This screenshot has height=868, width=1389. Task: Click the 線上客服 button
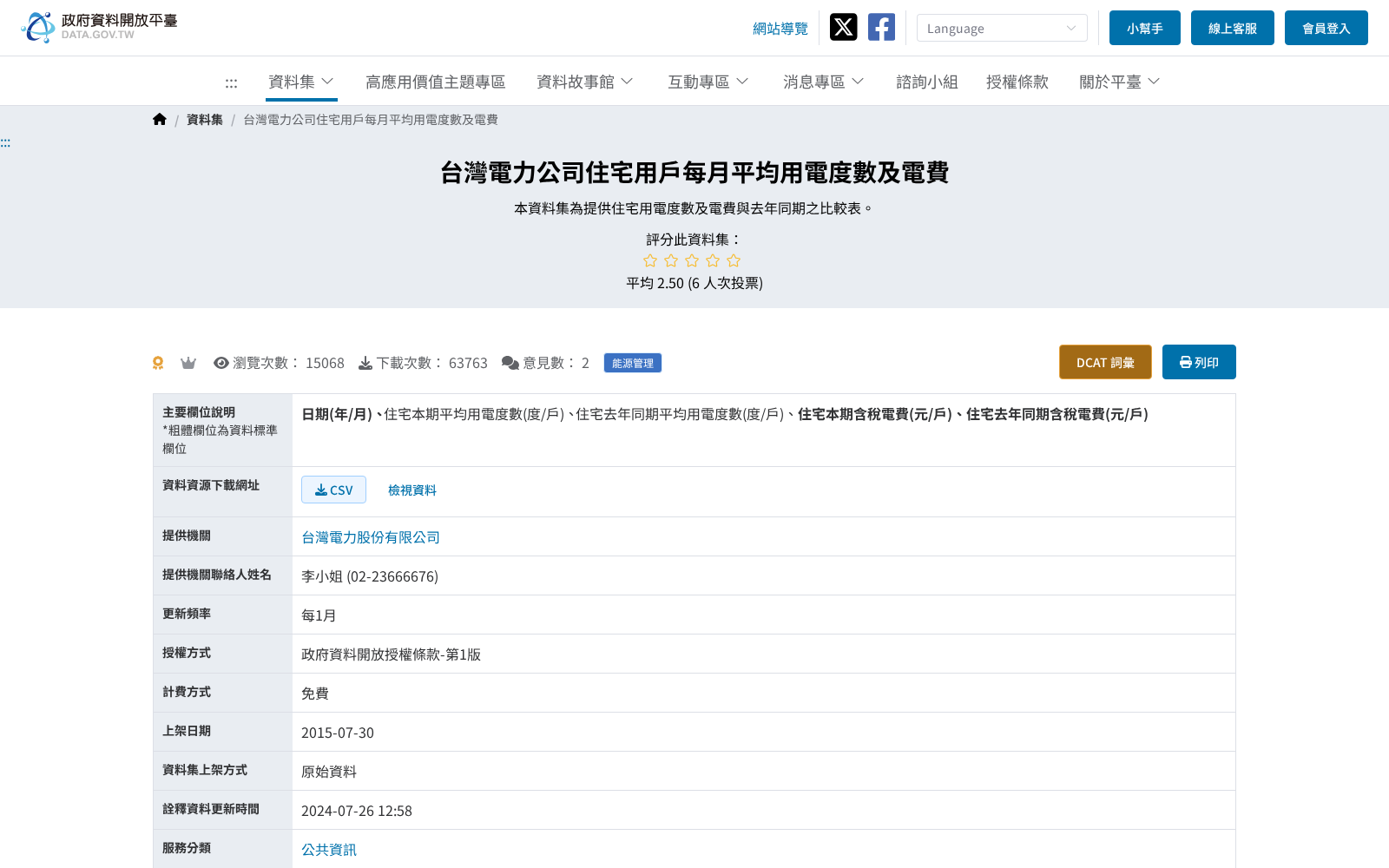[x=1233, y=28]
